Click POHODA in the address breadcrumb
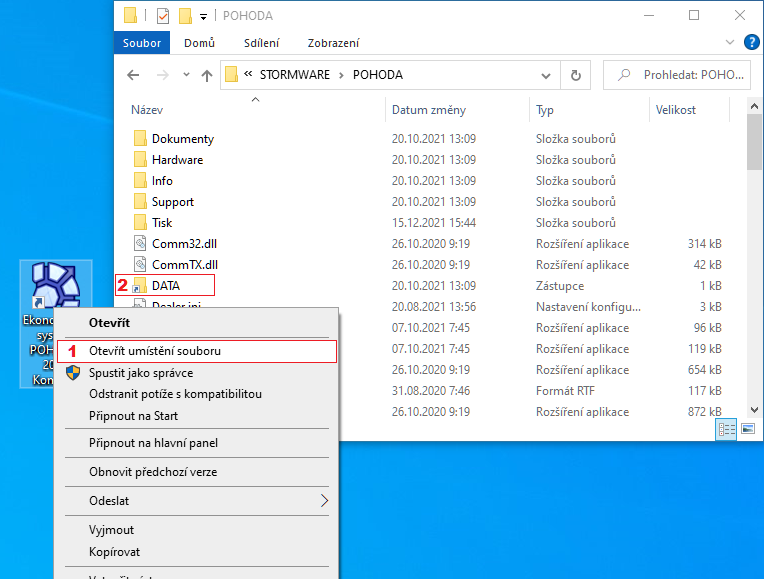The height and width of the screenshot is (579, 764). (378, 75)
